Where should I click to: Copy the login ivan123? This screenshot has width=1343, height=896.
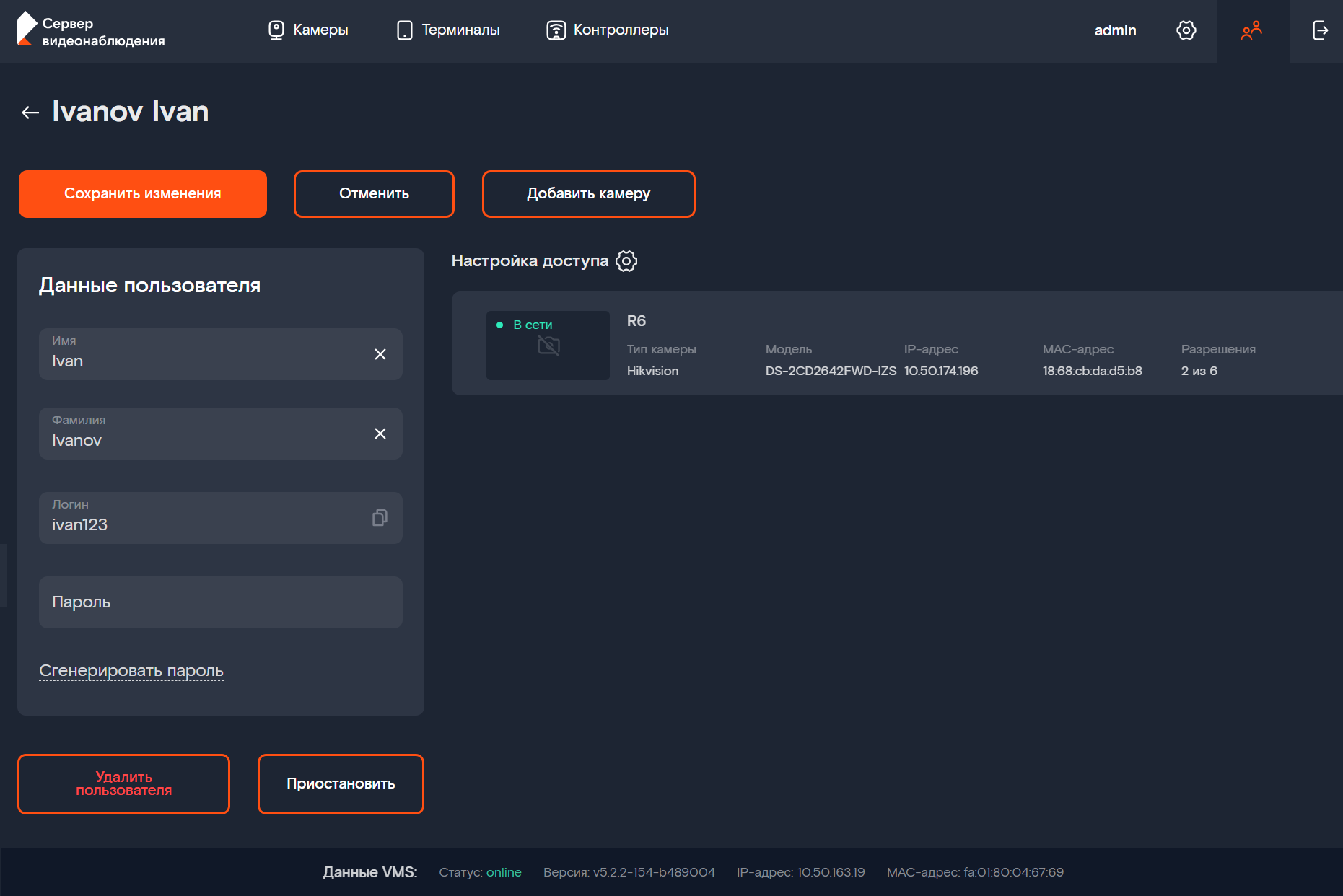pos(380,518)
